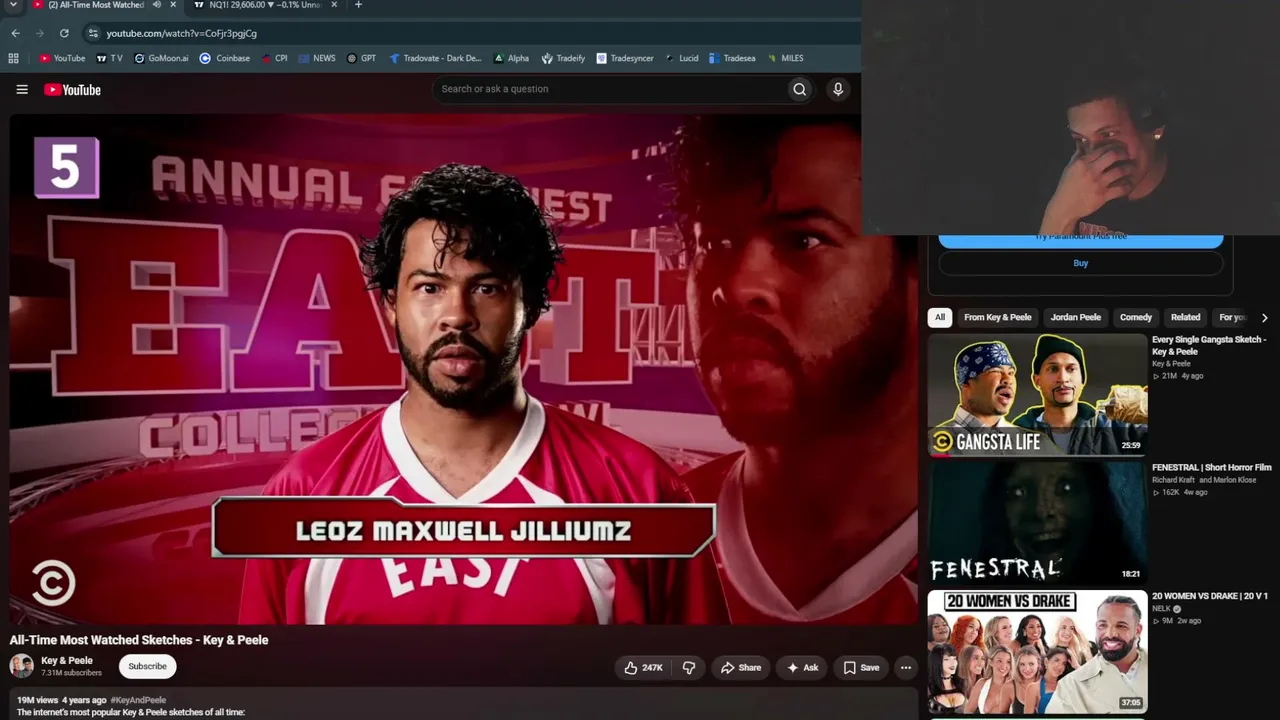Select the Comedy filter chip
The height and width of the screenshot is (720, 1280).
tap(1135, 317)
